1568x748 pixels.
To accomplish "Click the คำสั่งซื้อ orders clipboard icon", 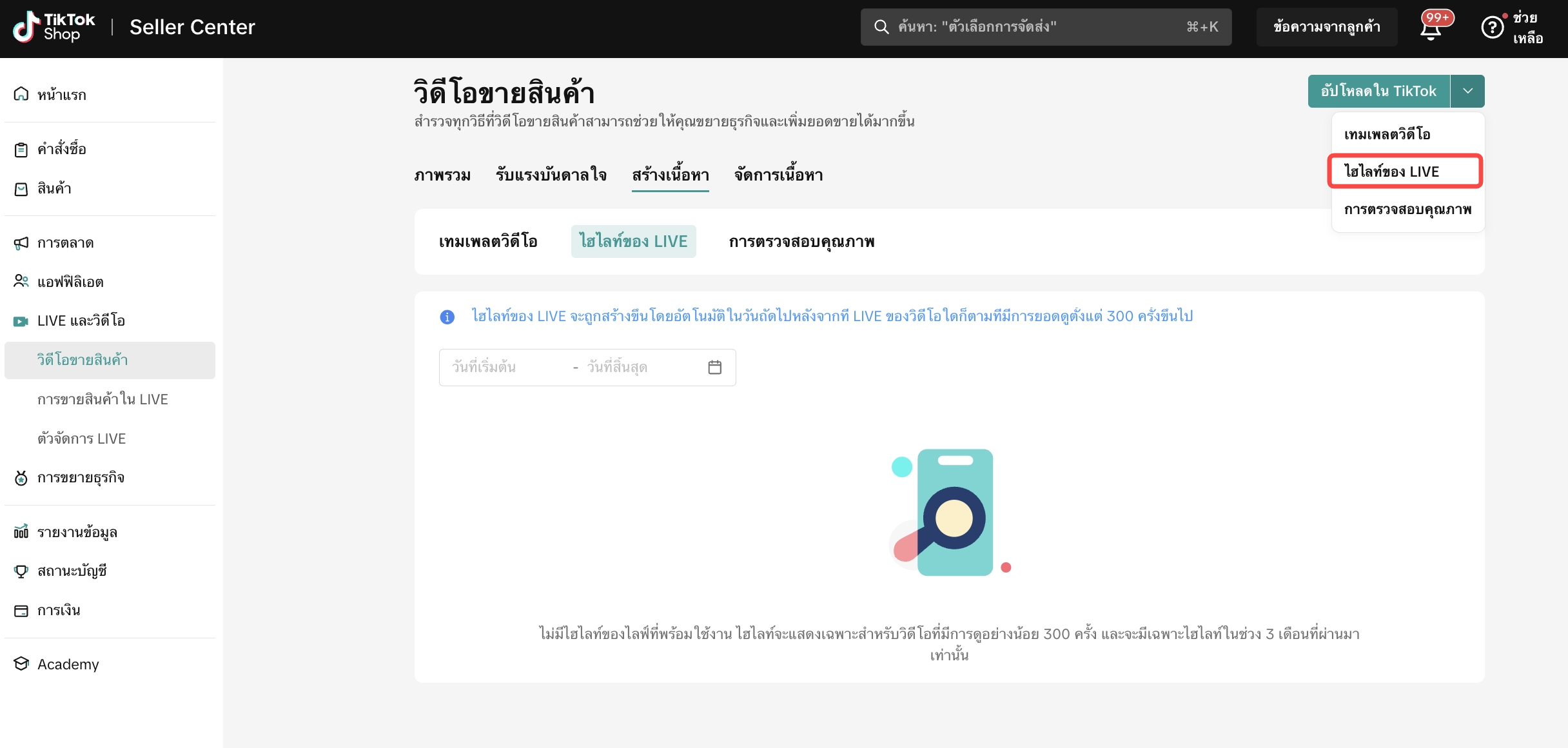I will 21,150.
